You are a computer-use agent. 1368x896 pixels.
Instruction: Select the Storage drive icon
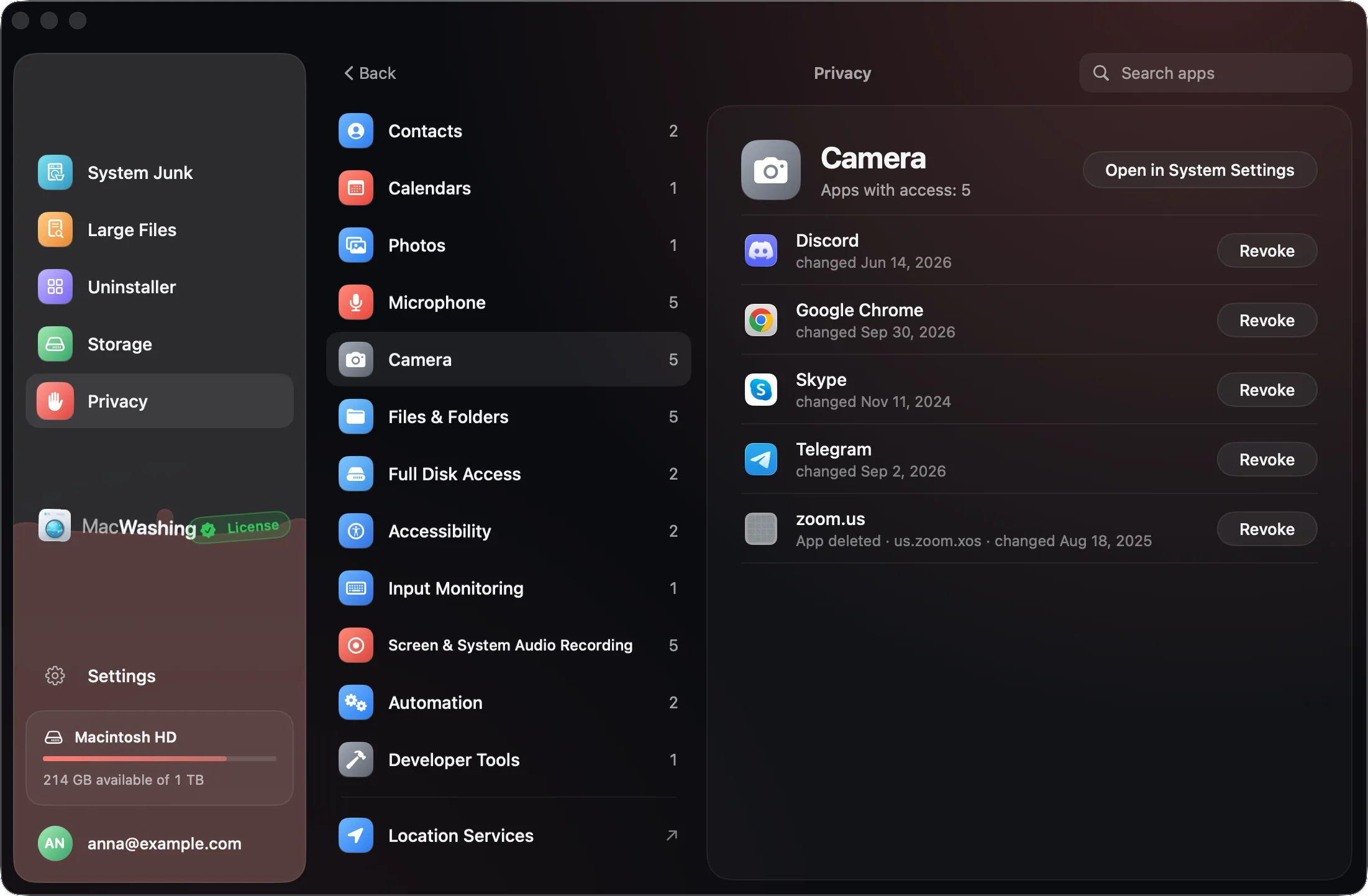tap(55, 344)
